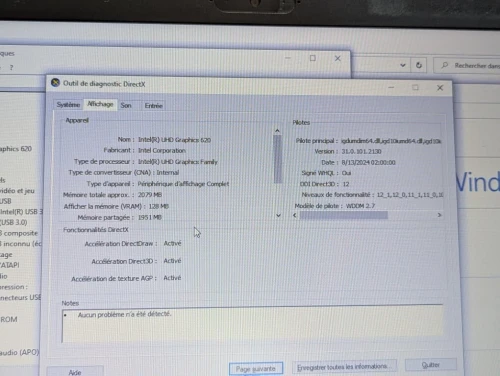Click the Notes text box
The image size is (500, 376).
coord(252,325)
